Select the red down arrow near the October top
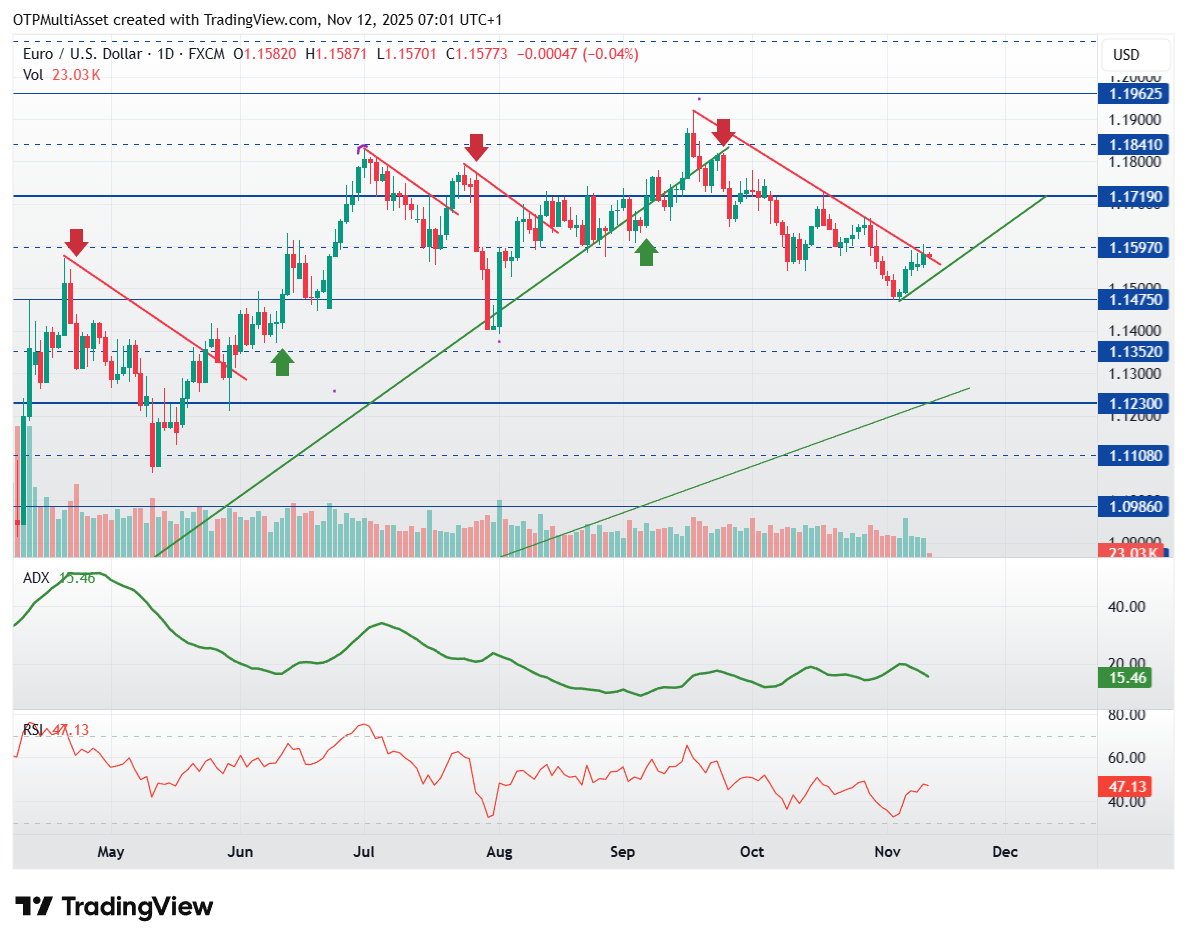This screenshot has height=944, width=1187. [x=723, y=131]
